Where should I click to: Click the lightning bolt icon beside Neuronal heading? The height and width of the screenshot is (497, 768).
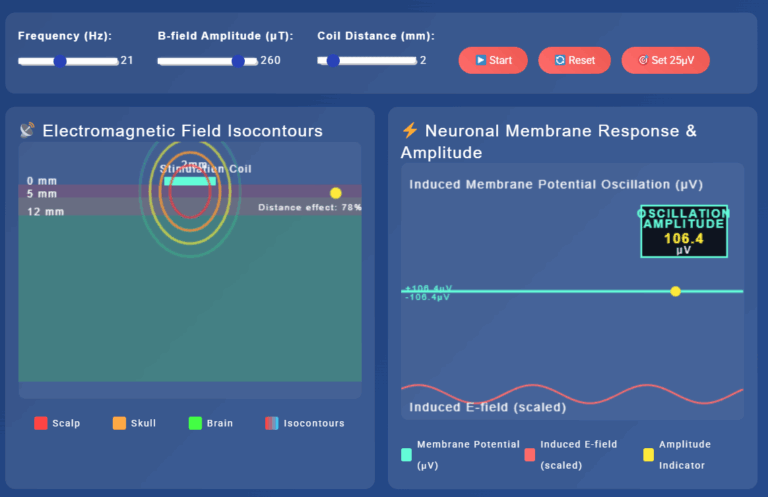[410, 130]
